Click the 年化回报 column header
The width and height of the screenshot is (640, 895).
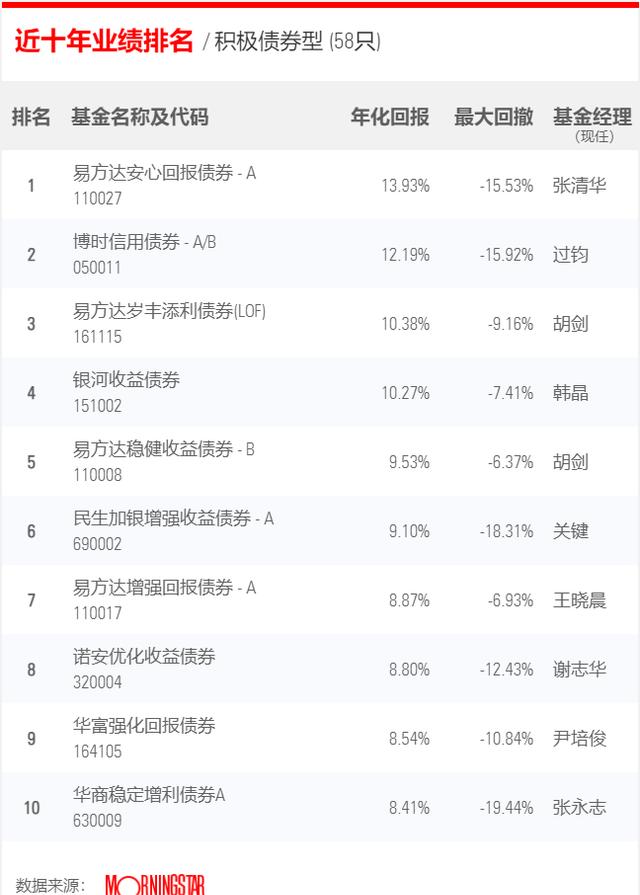tap(390, 117)
